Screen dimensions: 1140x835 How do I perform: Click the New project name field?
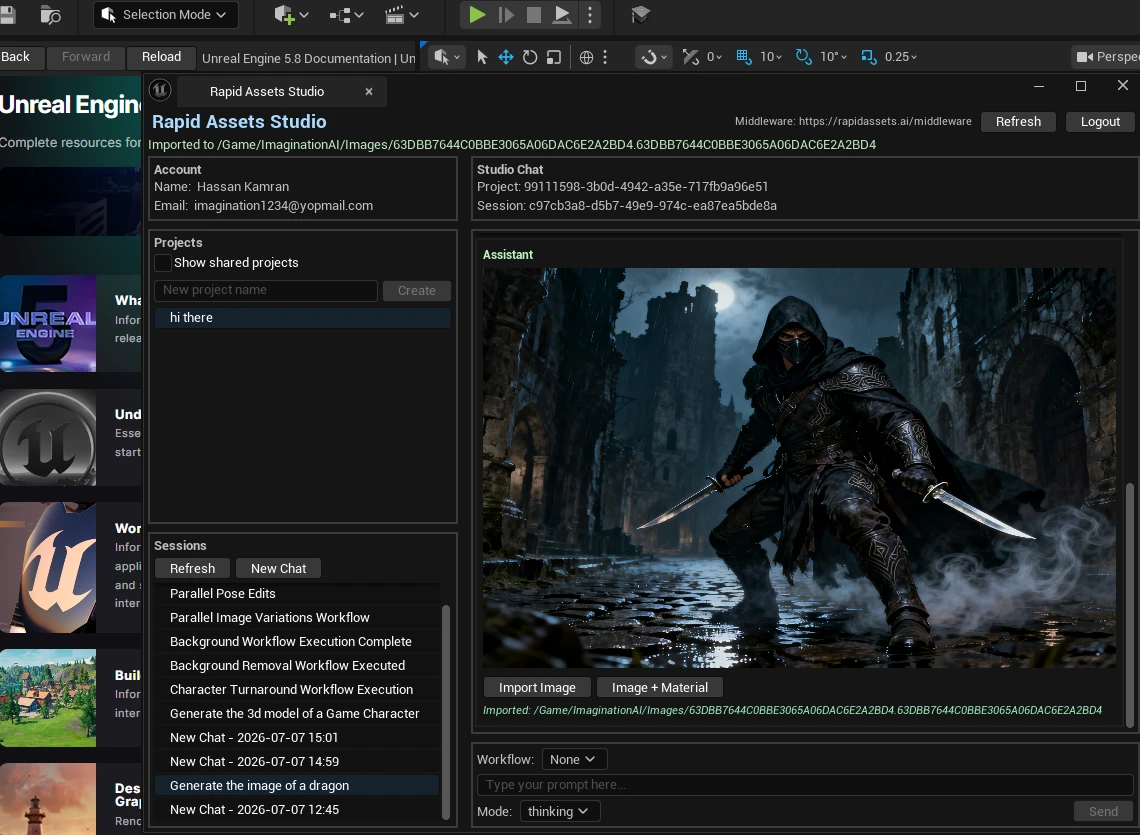click(x=266, y=290)
